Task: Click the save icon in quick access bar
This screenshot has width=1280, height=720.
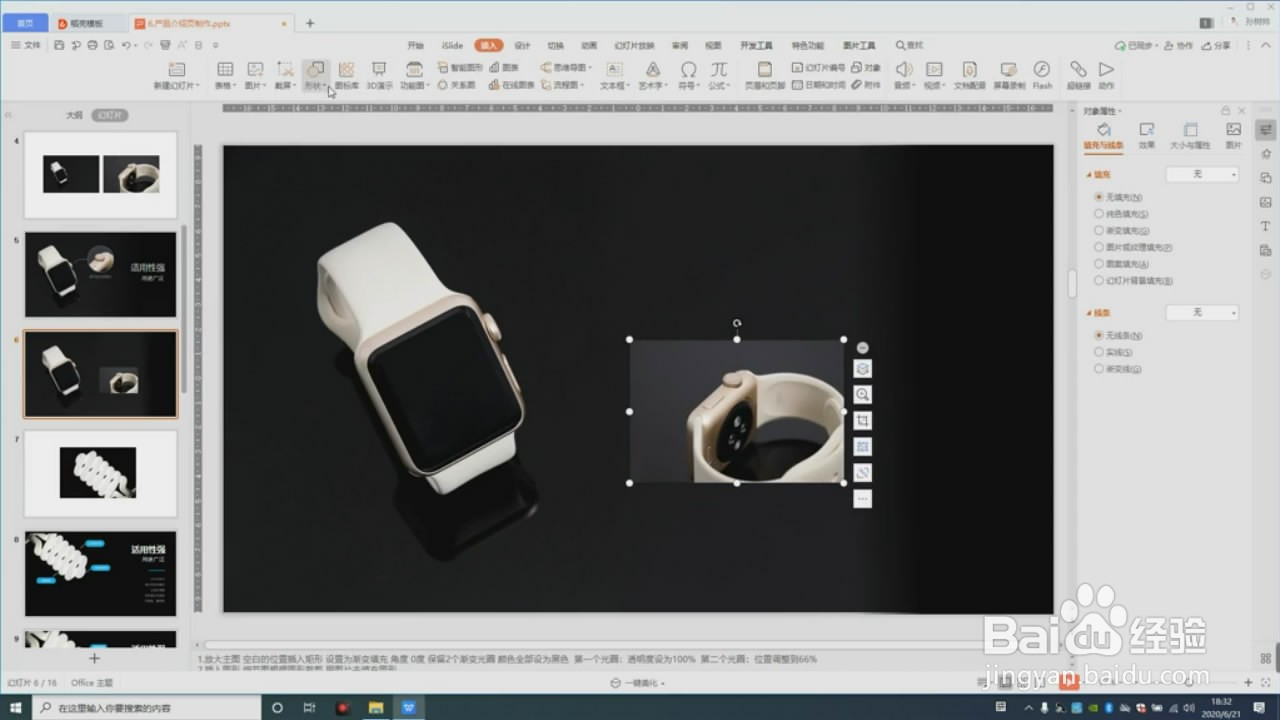Action: 59,45
